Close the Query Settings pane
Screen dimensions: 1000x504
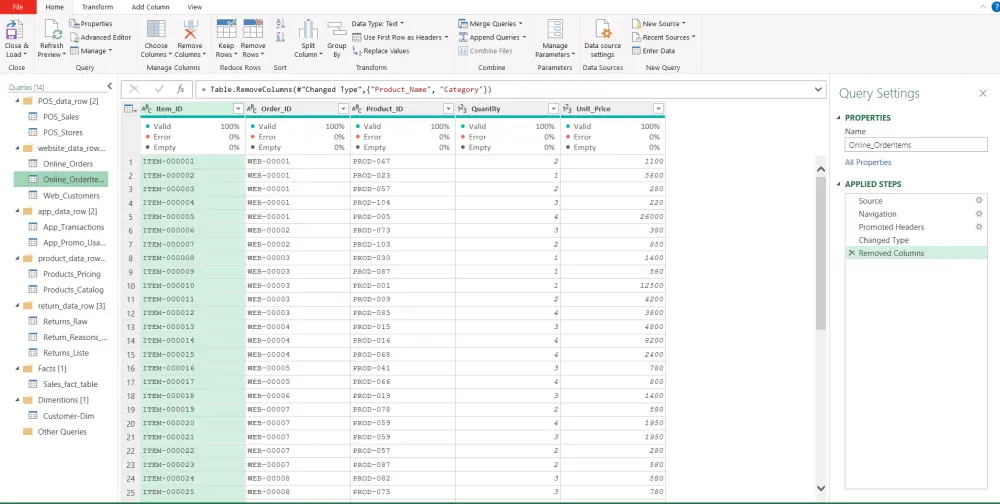coord(983,93)
